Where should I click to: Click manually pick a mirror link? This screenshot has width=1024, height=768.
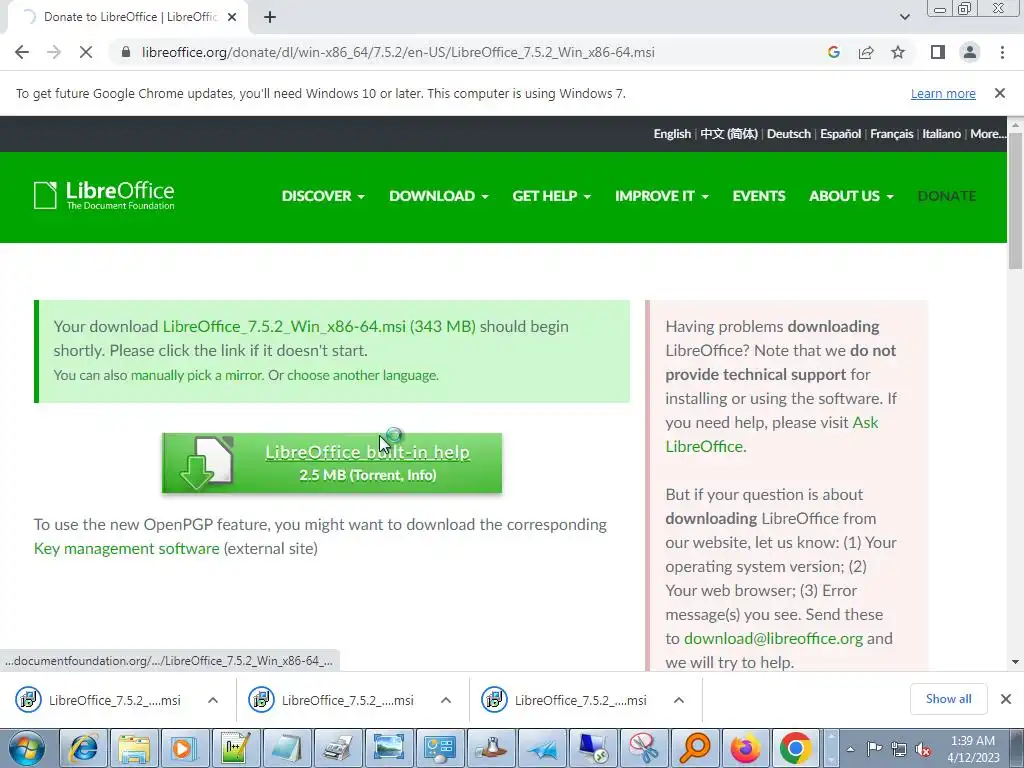click(196, 376)
